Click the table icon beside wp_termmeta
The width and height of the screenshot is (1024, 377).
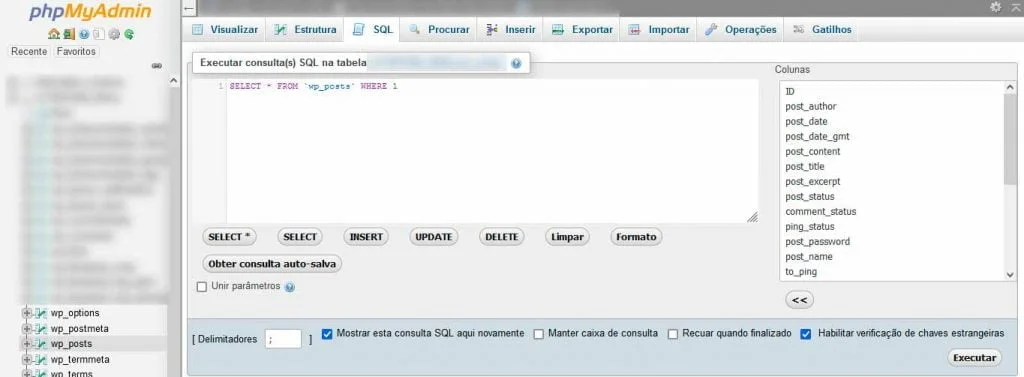pyautogui.click(x=41, y=359)
